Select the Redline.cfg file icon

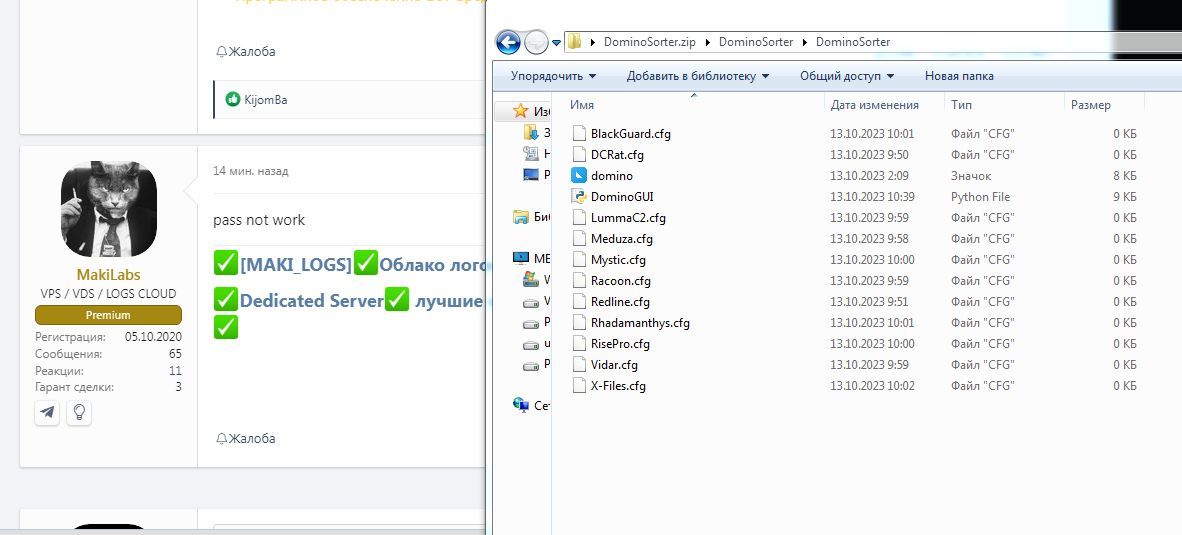coord(579,301)
